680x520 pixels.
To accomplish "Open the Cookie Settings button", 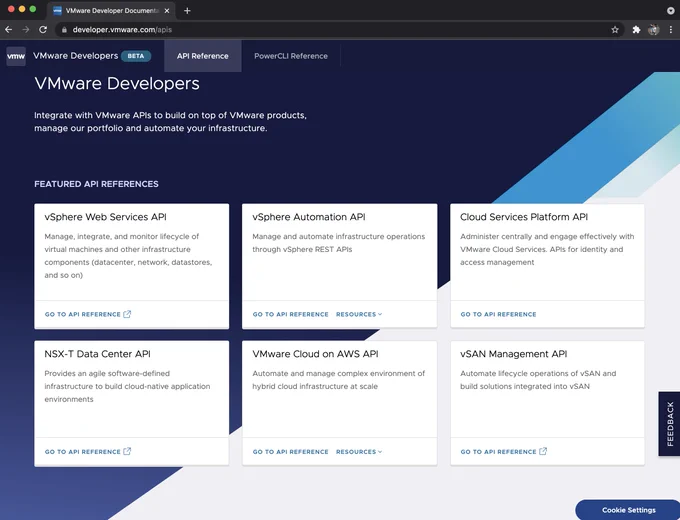I will click(x=628, y=510).
